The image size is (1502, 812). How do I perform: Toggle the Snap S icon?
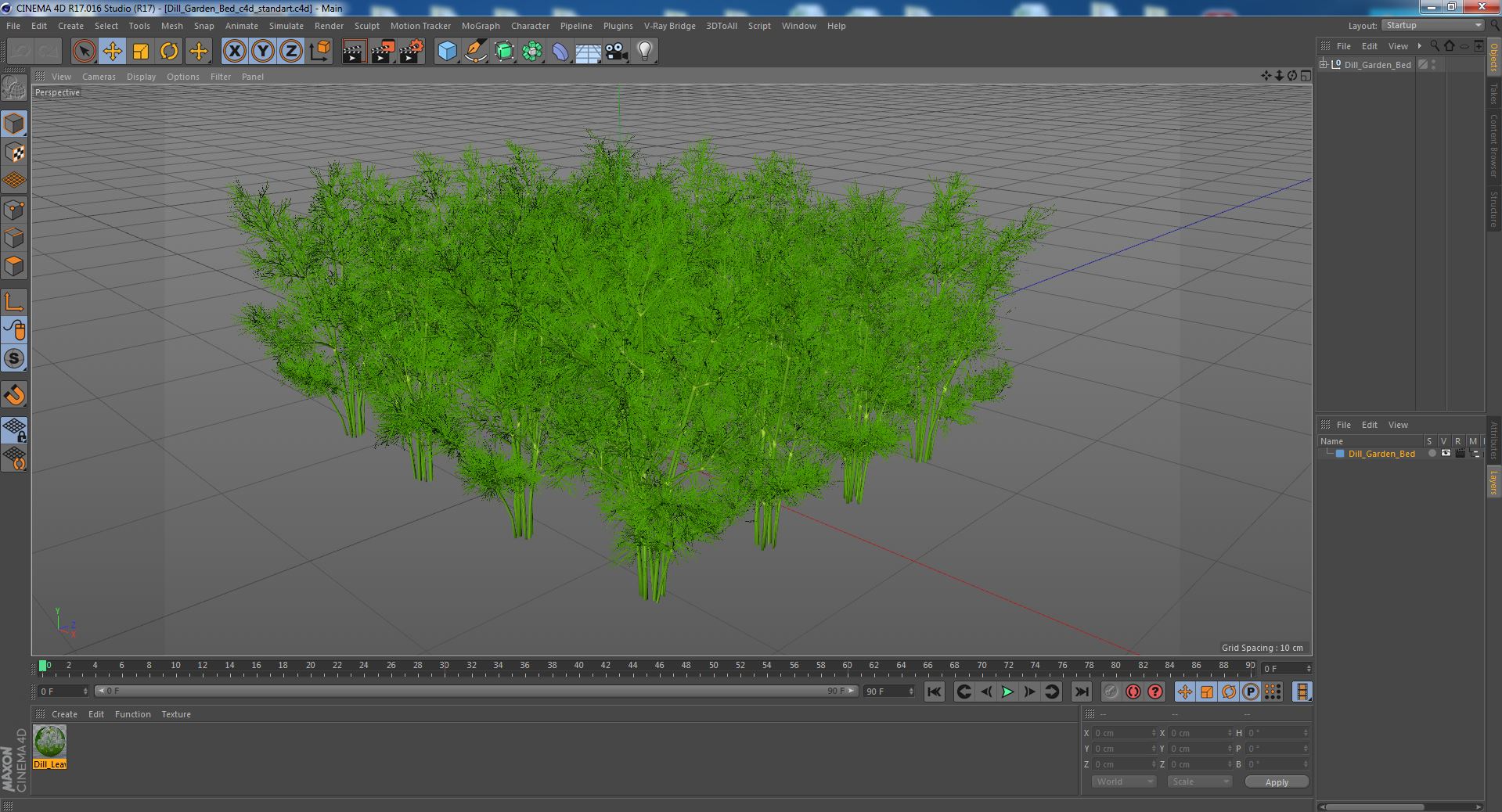tap(14, 359)
